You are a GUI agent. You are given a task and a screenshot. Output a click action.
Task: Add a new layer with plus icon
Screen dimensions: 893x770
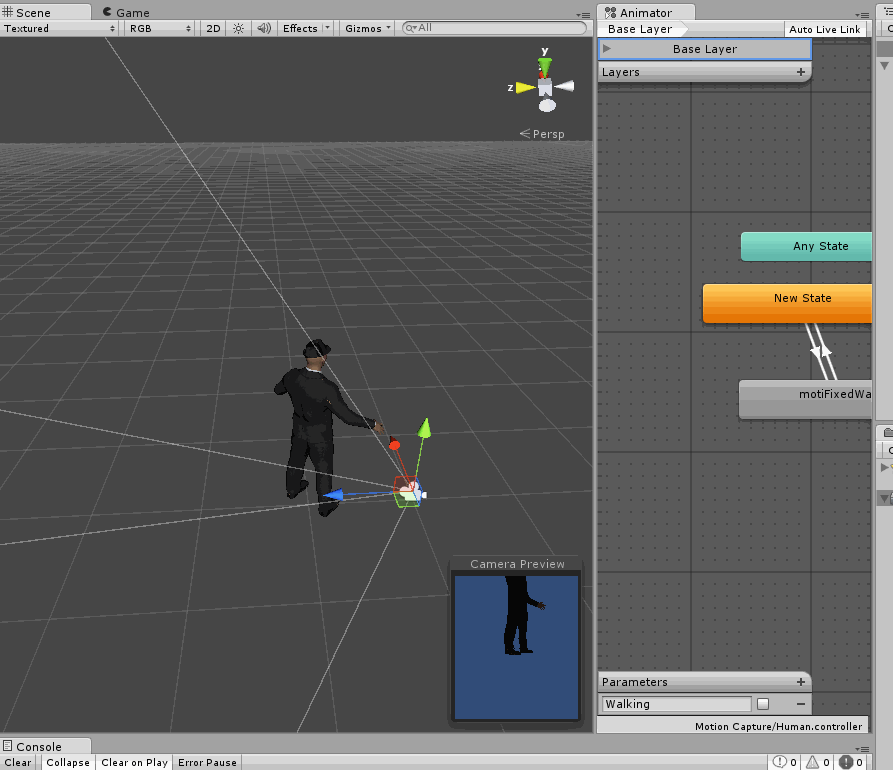coord(801,72)
